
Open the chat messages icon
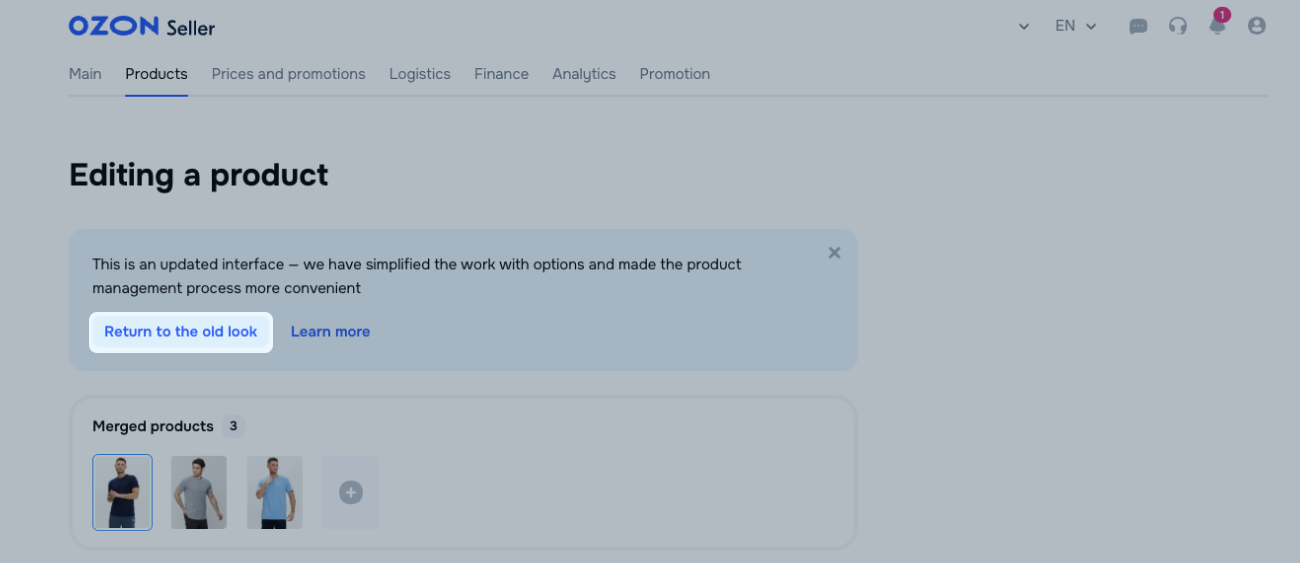[x=1138, y=26]
